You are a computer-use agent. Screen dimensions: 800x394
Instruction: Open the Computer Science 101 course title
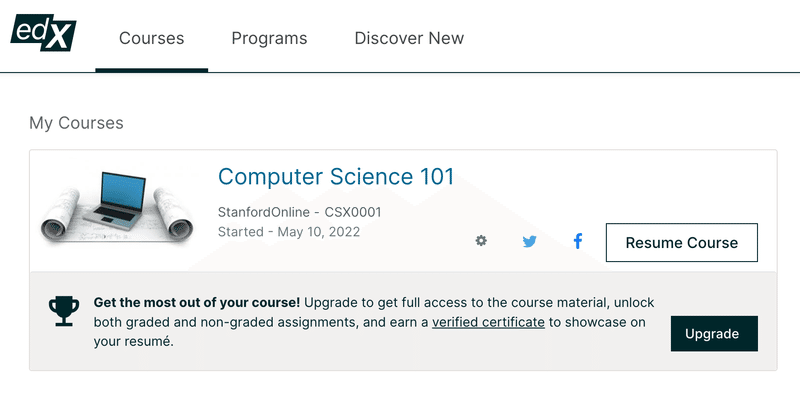point(336,177)
